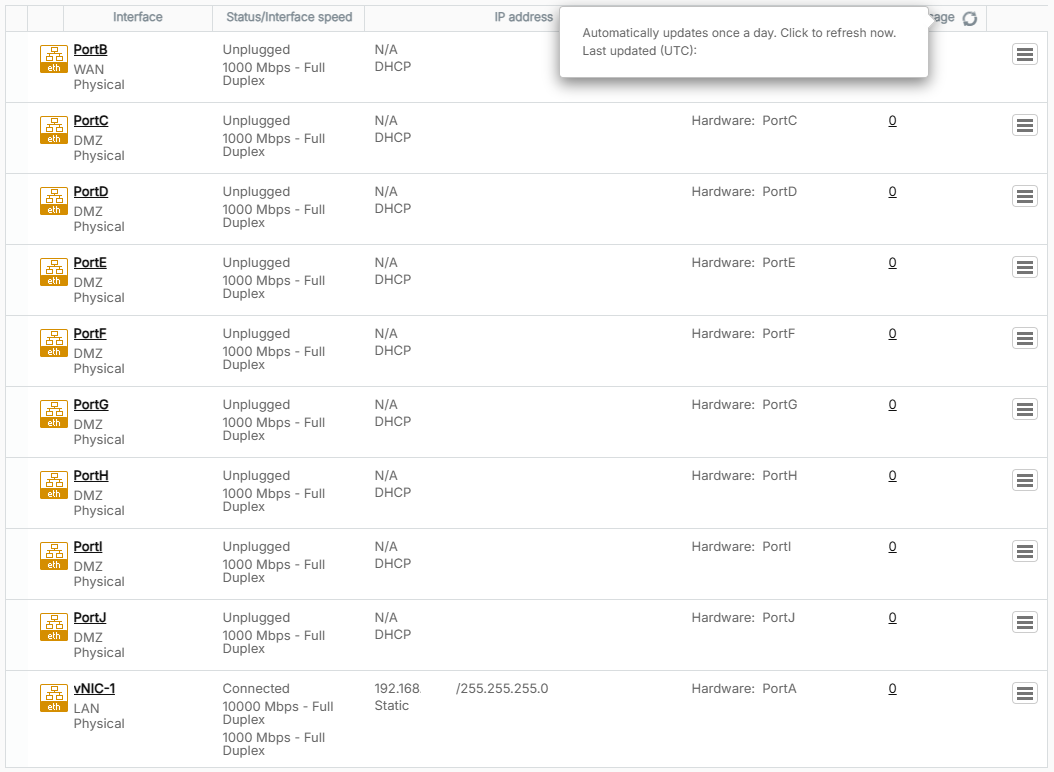
Task: Click the PortI ethernet icon
Action: click(54, 556)
